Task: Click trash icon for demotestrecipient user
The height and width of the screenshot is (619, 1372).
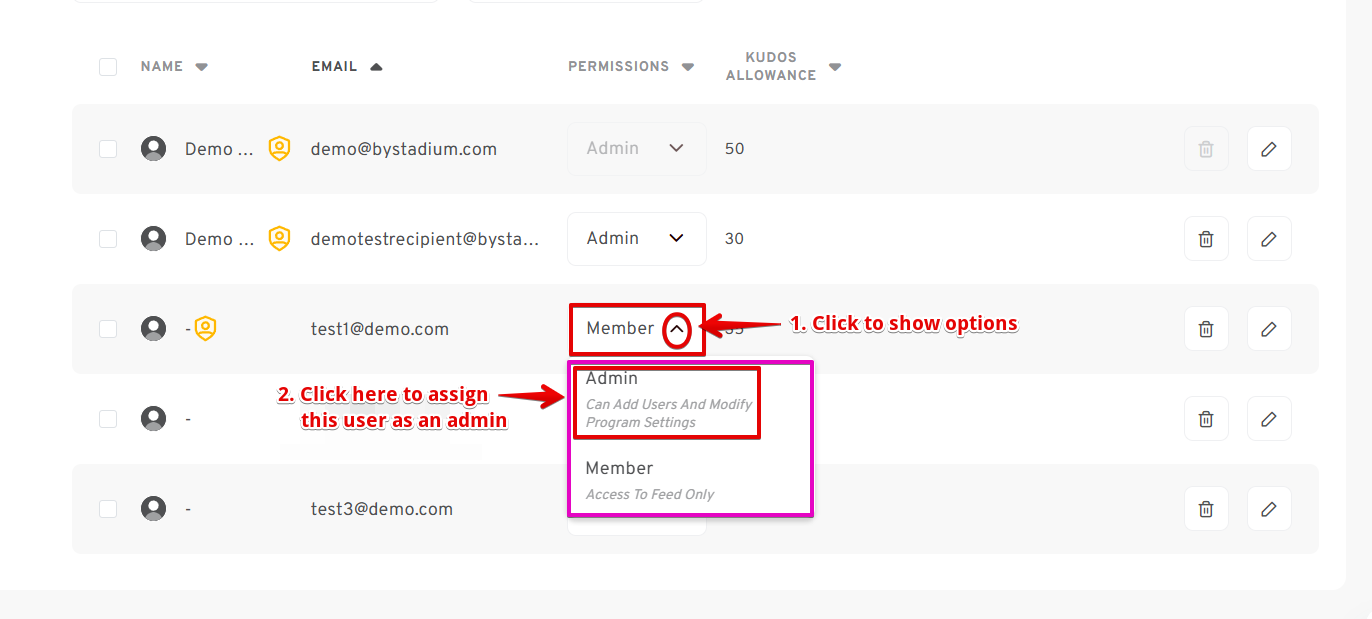Action: tap(1206, 239)
